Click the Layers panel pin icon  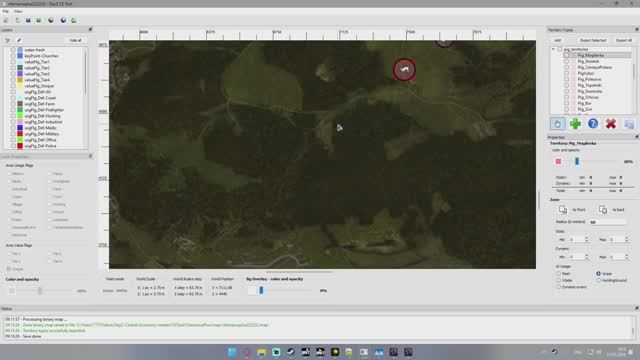[x=90, y=30]
